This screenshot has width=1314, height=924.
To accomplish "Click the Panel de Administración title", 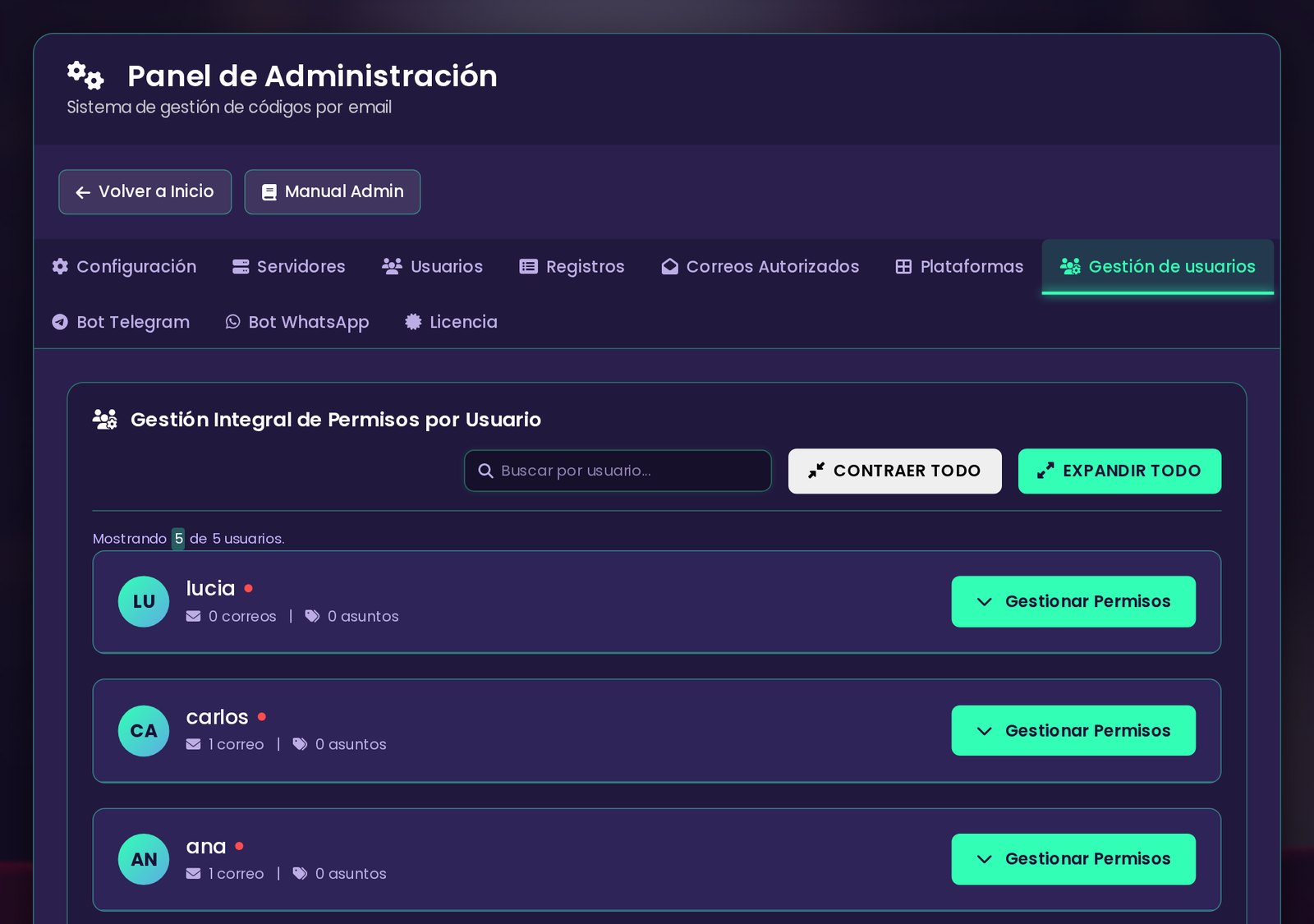I will pyautogui.click(x=312, y=76).
